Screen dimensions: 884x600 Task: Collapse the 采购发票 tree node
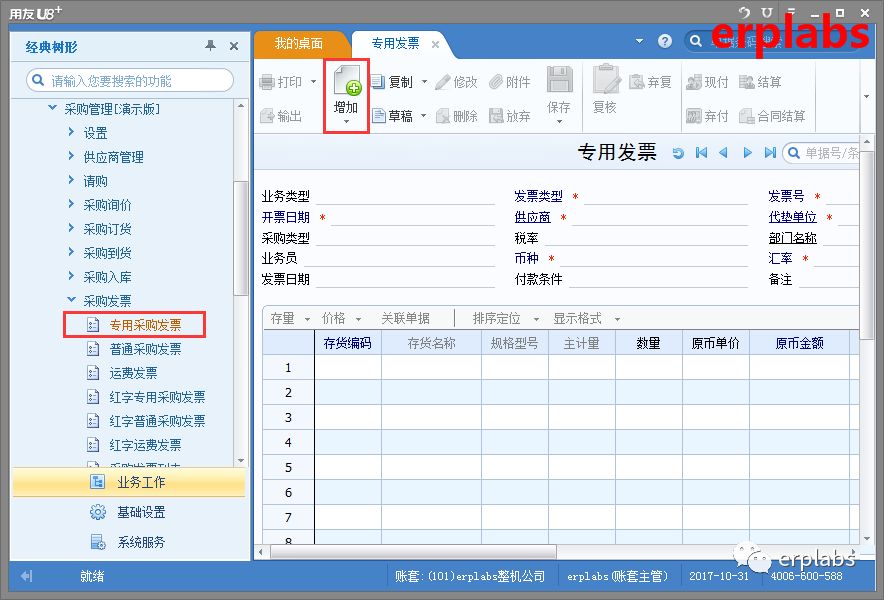(71, 299)
